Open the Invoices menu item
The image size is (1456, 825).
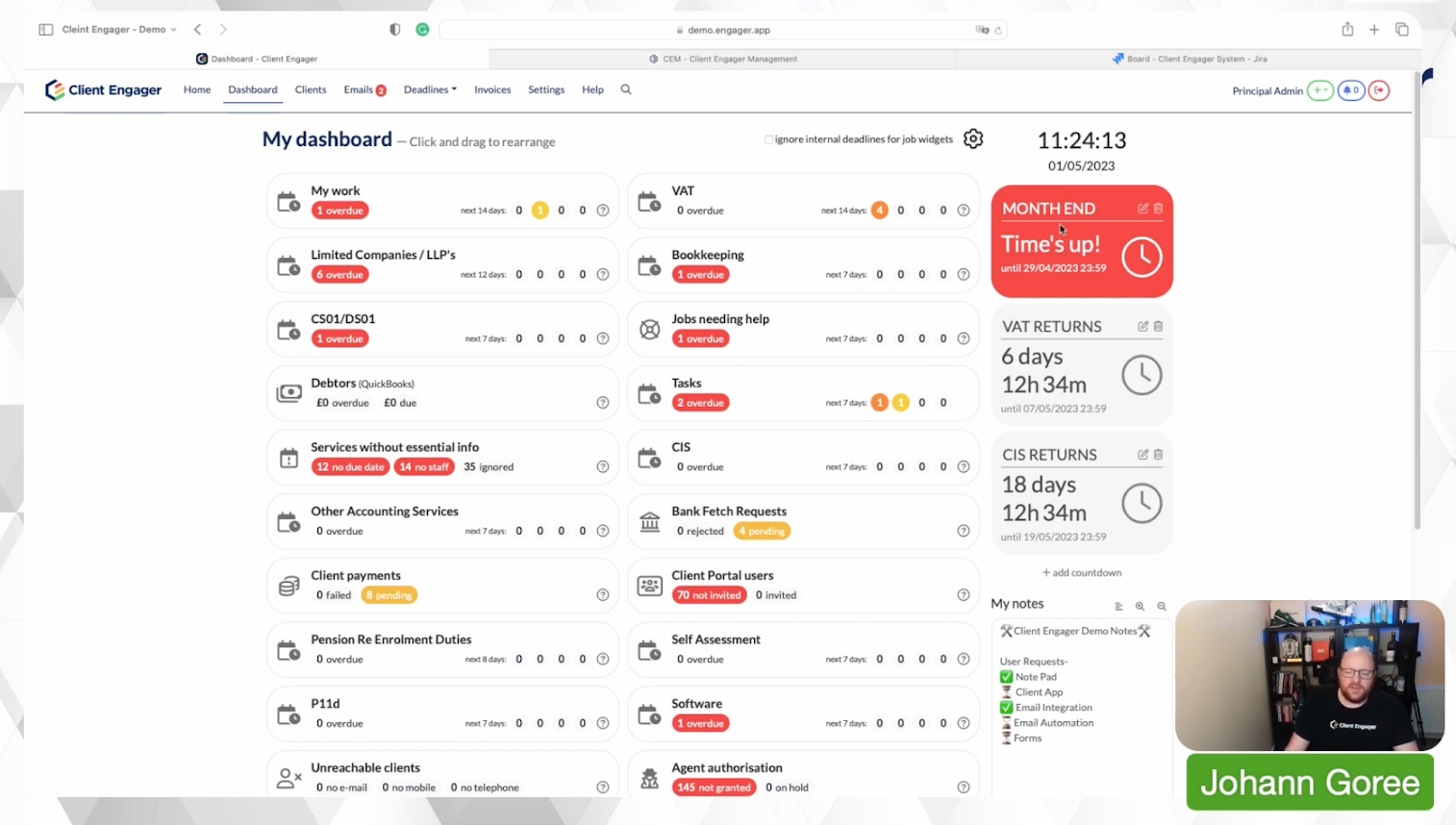click(x=492, y=89)
